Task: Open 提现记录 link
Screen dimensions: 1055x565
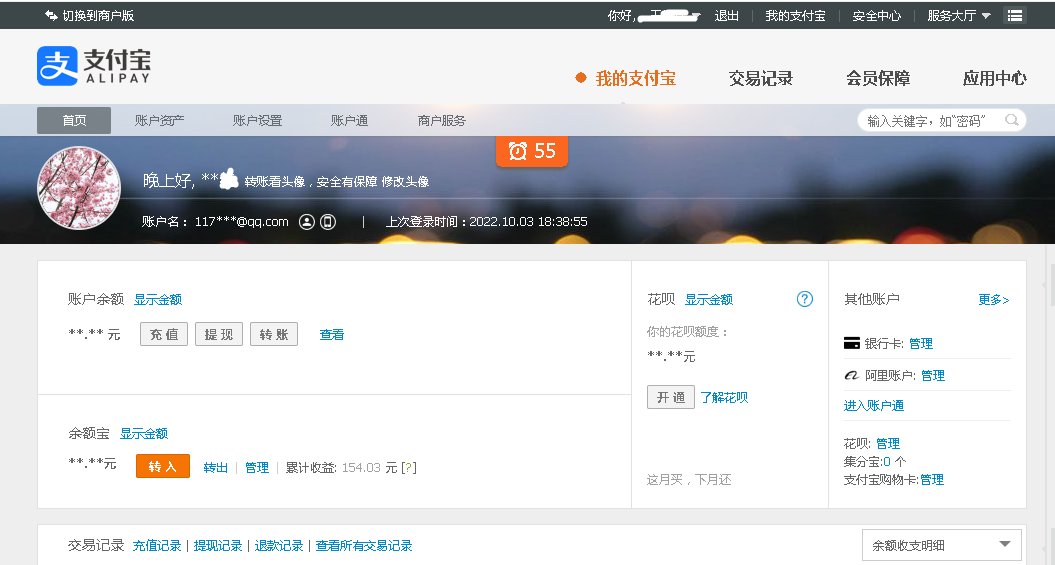Action: click(x=218, y=545)
